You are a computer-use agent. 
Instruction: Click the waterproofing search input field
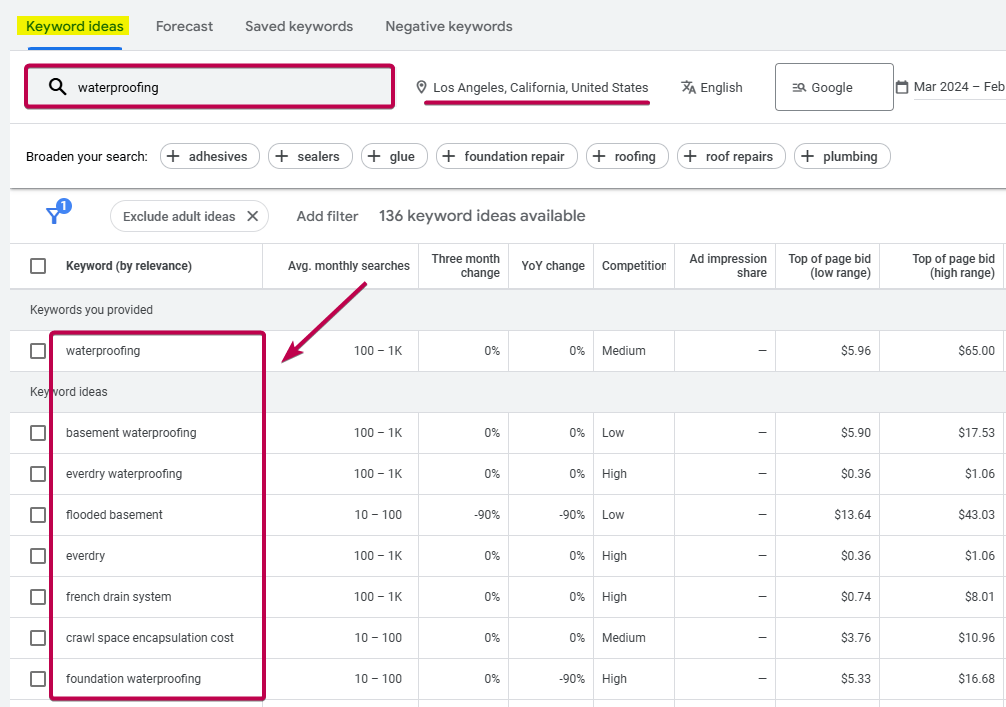(x=209, y=87)
